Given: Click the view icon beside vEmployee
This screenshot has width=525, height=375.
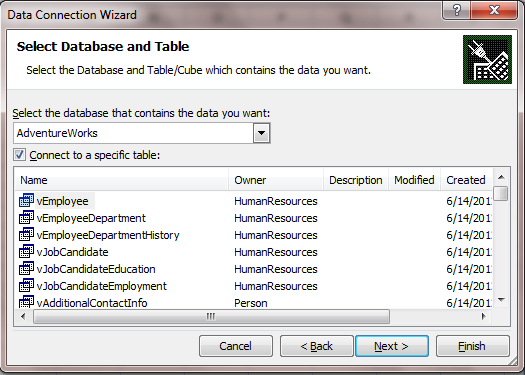Looking at the screenshot, I should [x=26, y=201].
